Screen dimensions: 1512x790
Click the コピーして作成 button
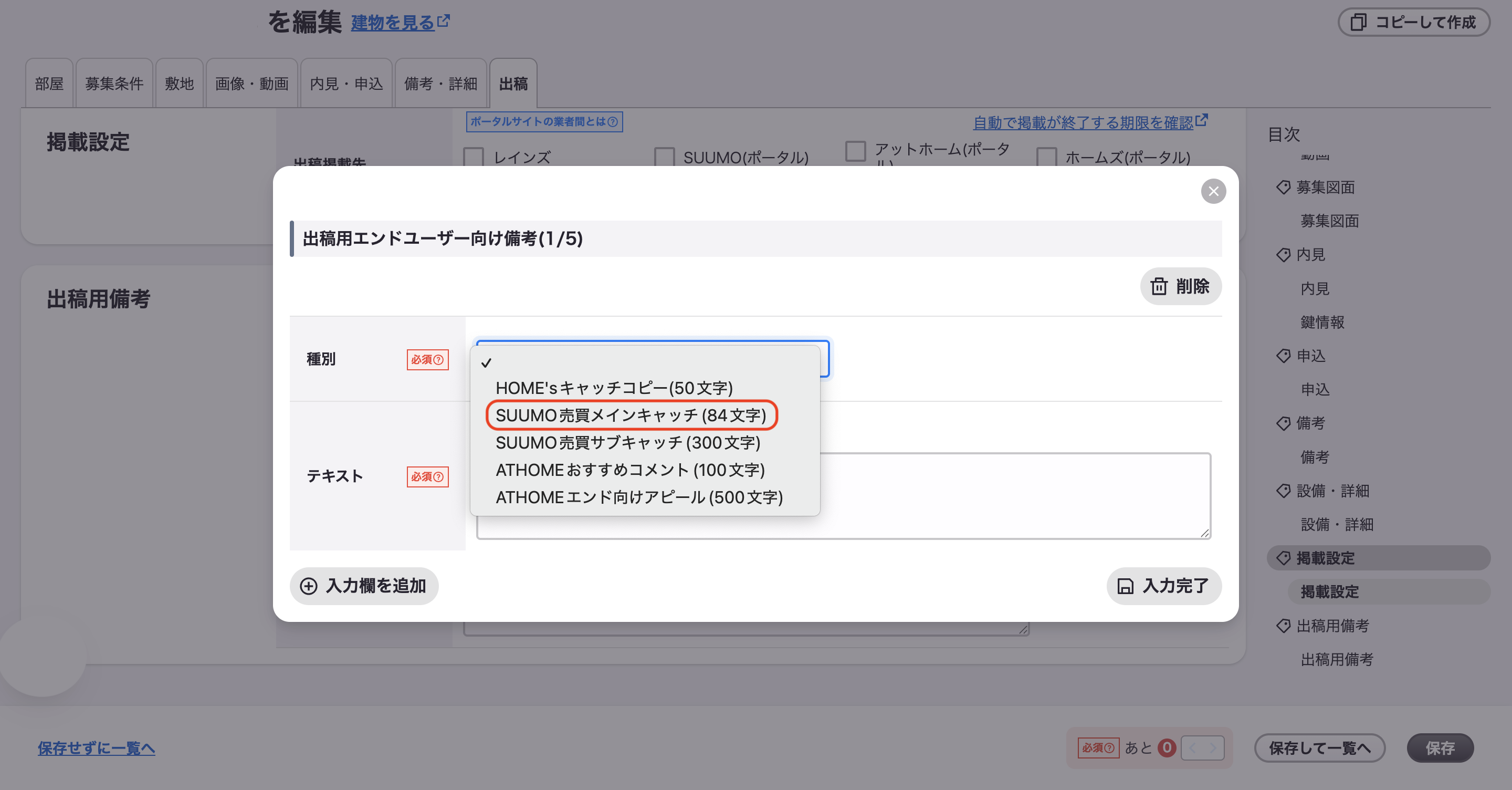(x=1413, y=22)
